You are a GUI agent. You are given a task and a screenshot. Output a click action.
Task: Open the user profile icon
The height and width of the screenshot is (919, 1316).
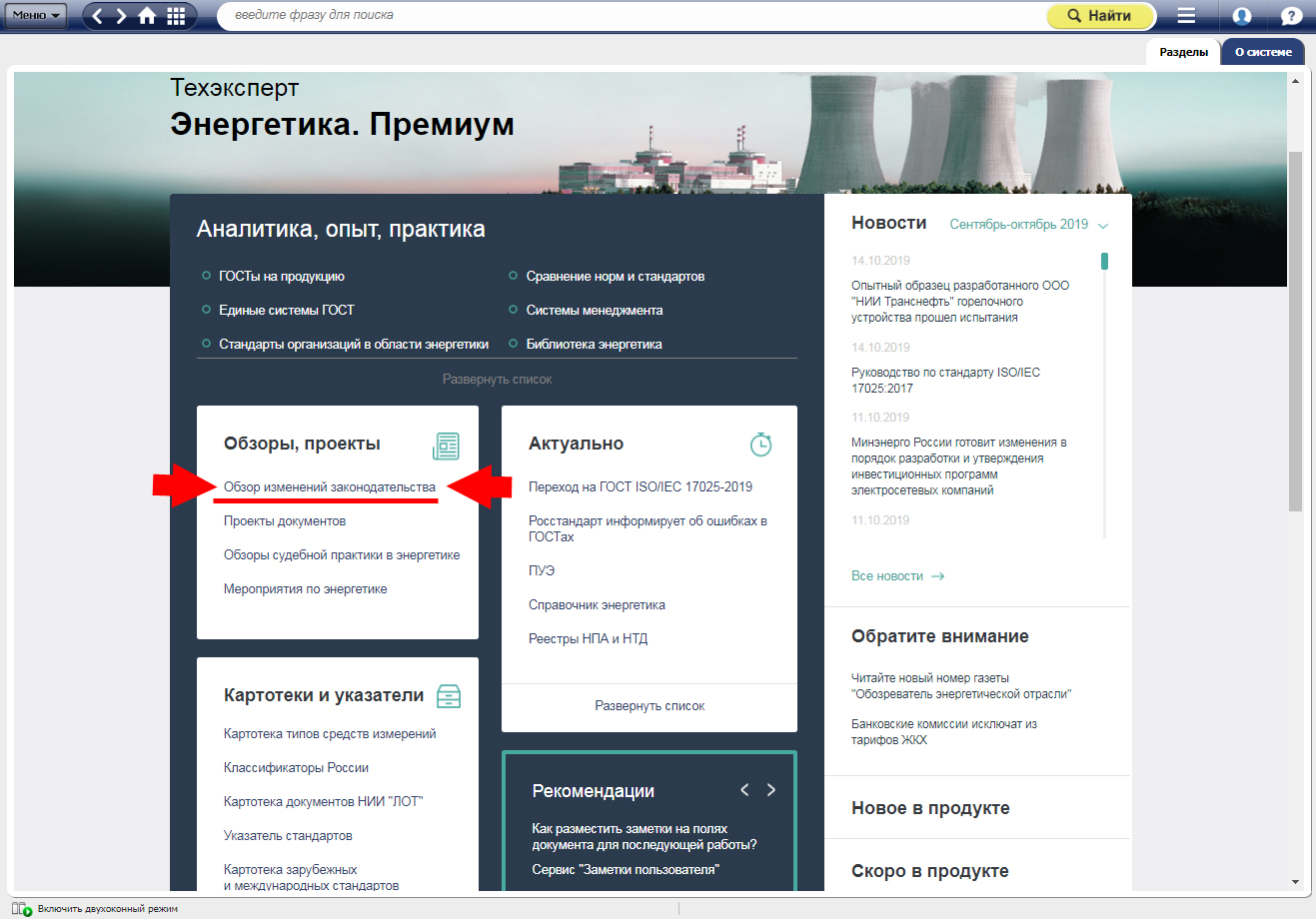pos(1242,16)
